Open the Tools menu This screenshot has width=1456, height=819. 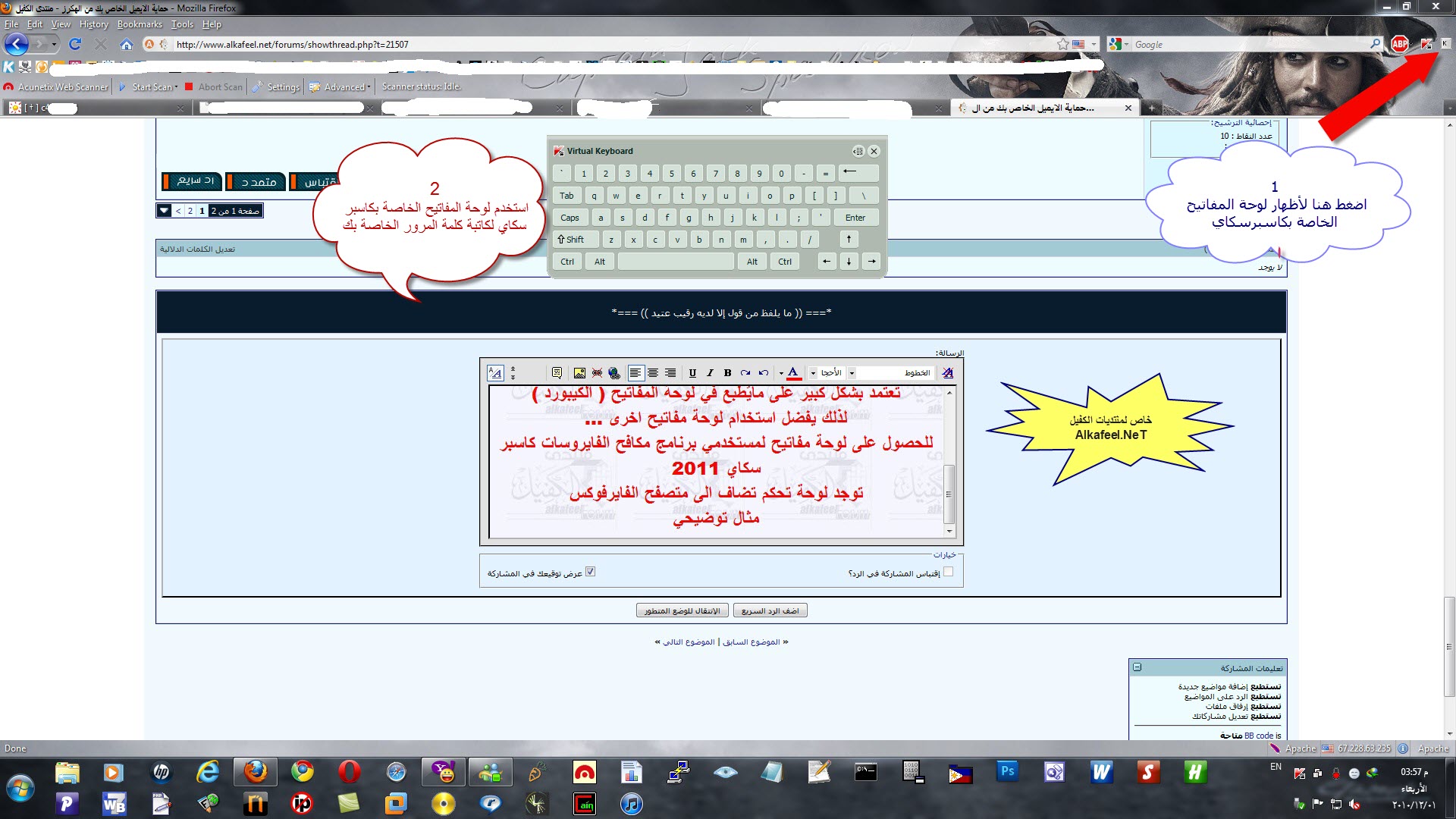pyautogui.click(x=182, y=24)
